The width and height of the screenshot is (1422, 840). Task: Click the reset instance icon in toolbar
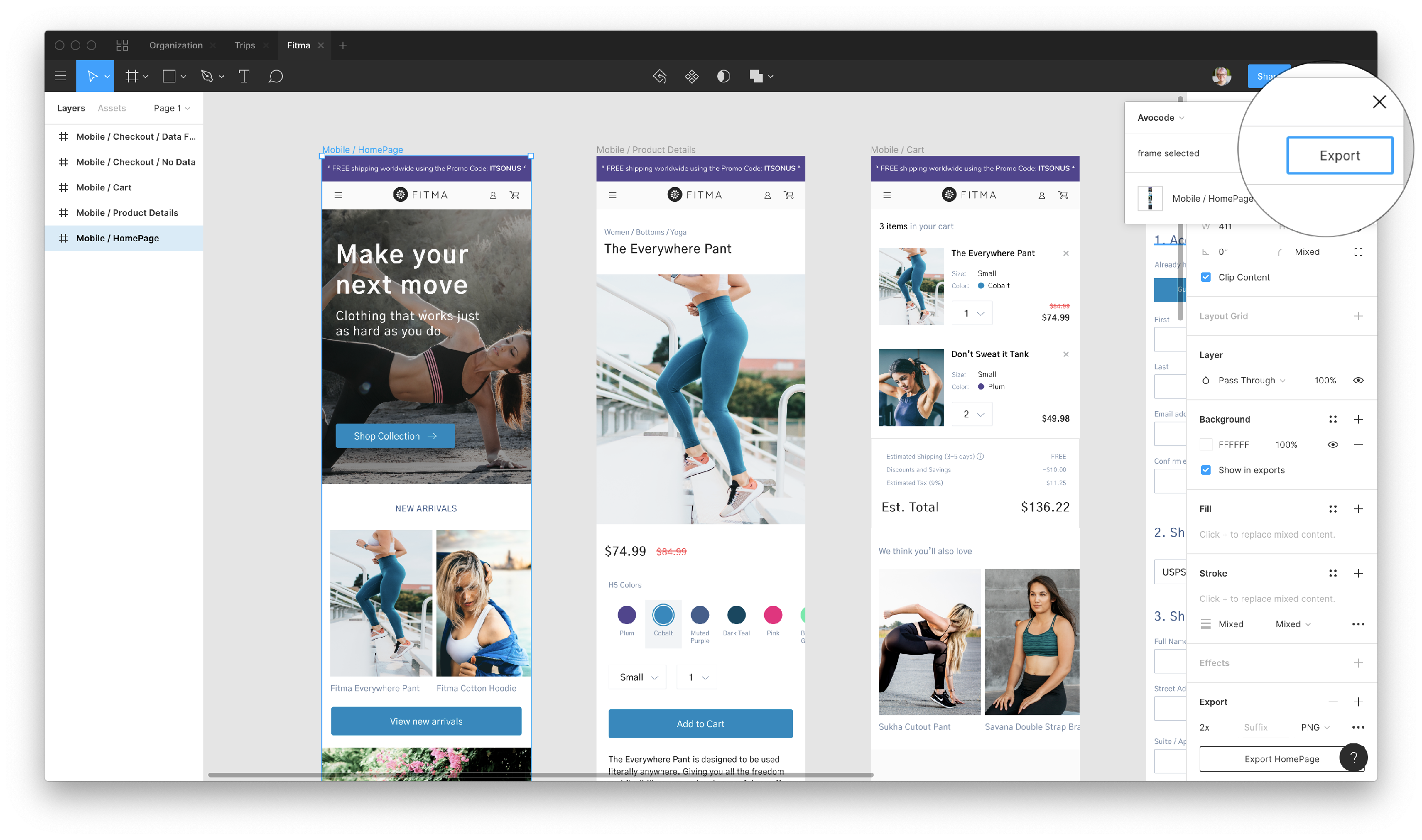(660, 76)
